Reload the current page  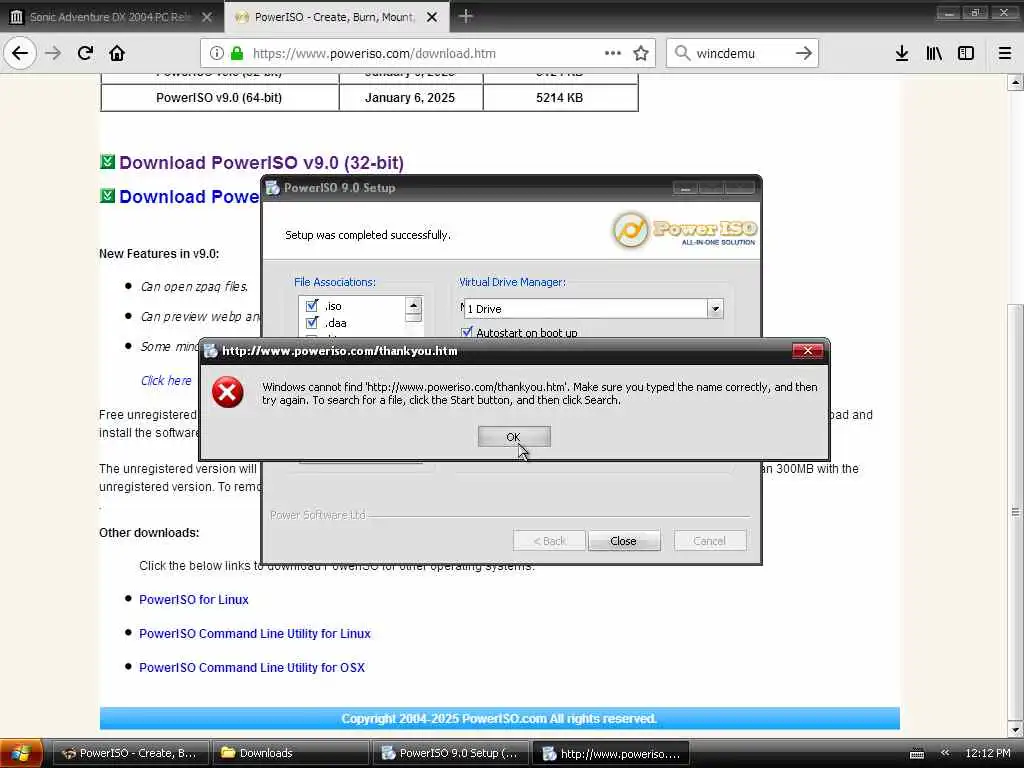coord(85,53)
